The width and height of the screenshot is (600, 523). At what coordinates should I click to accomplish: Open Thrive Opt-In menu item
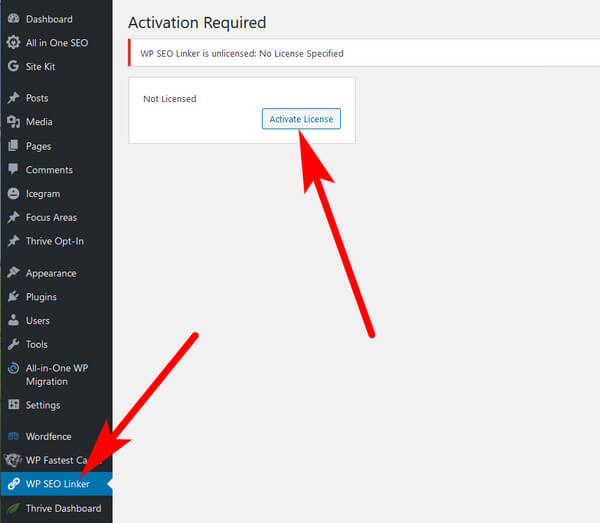tap(55, 241)
